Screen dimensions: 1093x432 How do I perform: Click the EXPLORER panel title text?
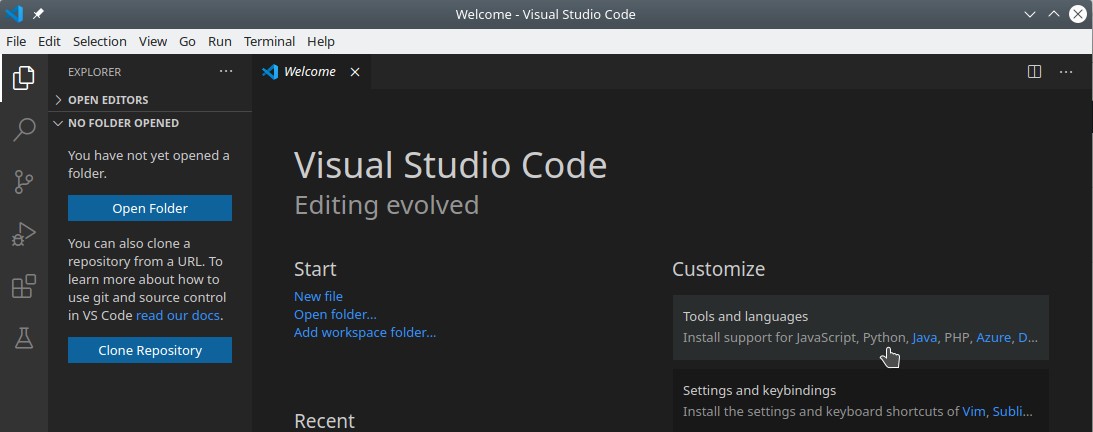coord(94,72)
